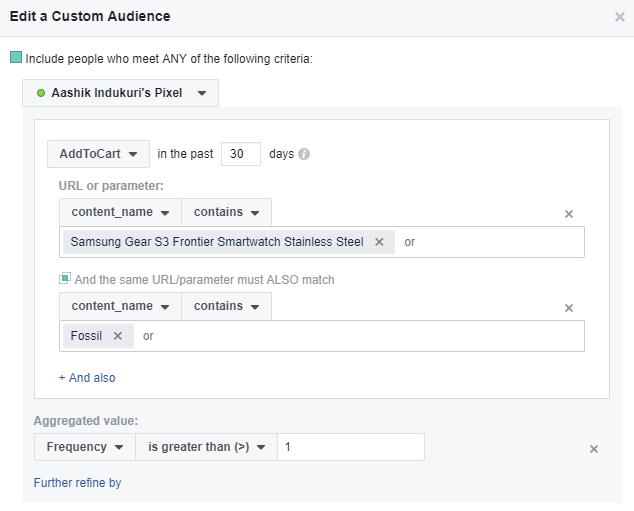Open the AddToCart event dropdown
The height and width of the screenshot is (511, 634).
(98, 154)
